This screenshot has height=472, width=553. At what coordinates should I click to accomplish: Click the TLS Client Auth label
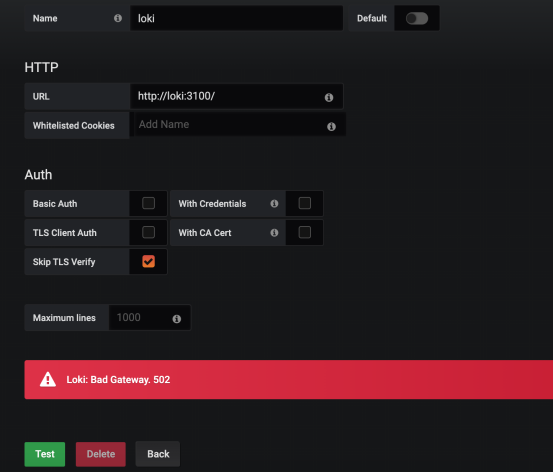point(65,233)
